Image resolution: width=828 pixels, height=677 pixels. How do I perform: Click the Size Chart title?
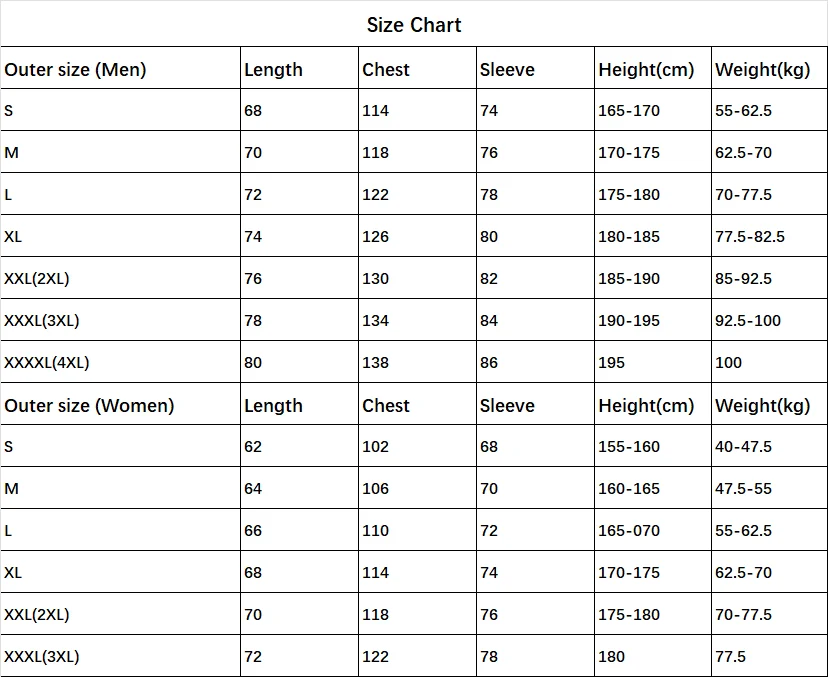[x=413, y=25]
